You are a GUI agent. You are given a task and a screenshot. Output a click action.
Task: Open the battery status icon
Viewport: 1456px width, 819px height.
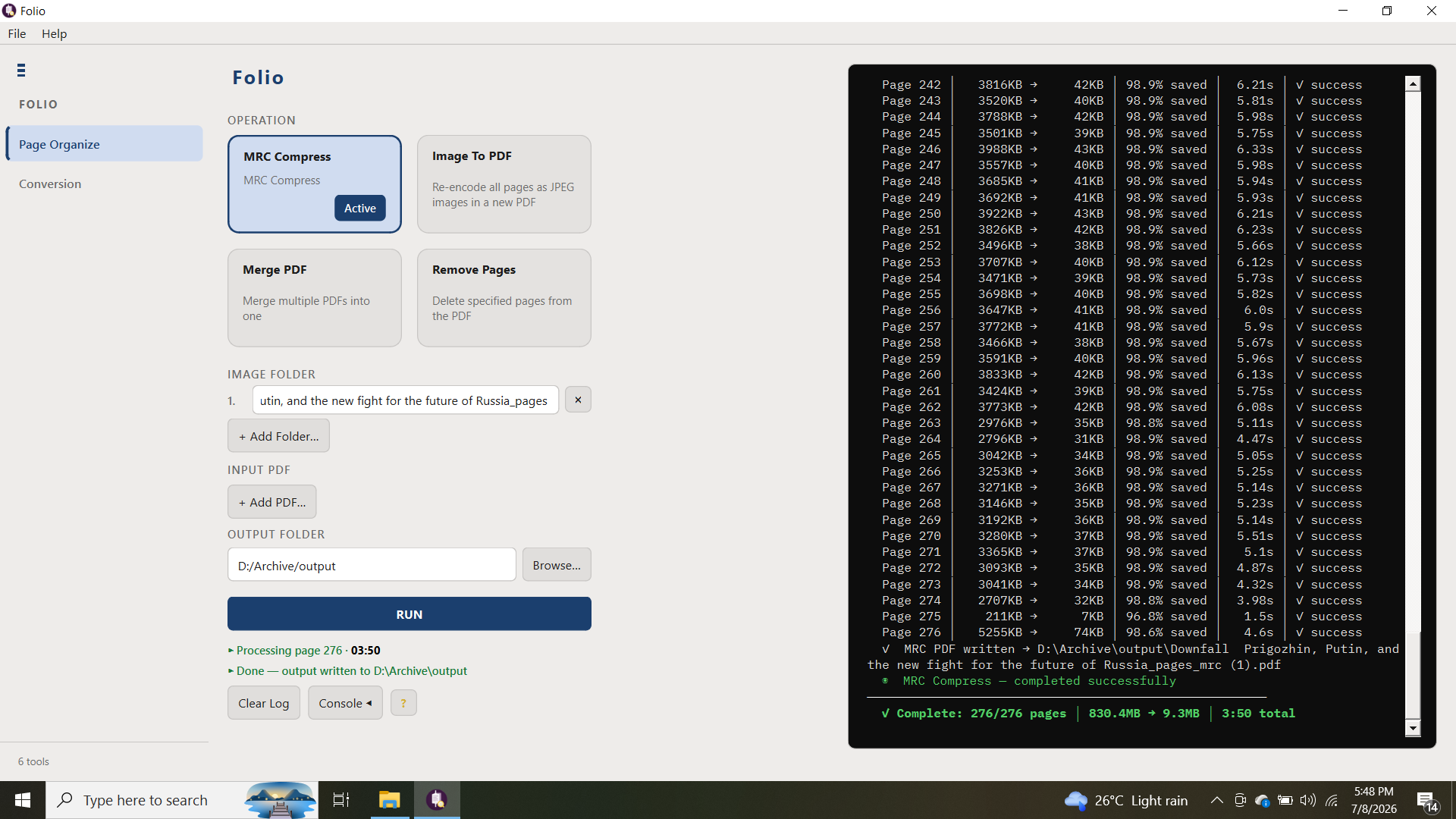pos(1285,800)
